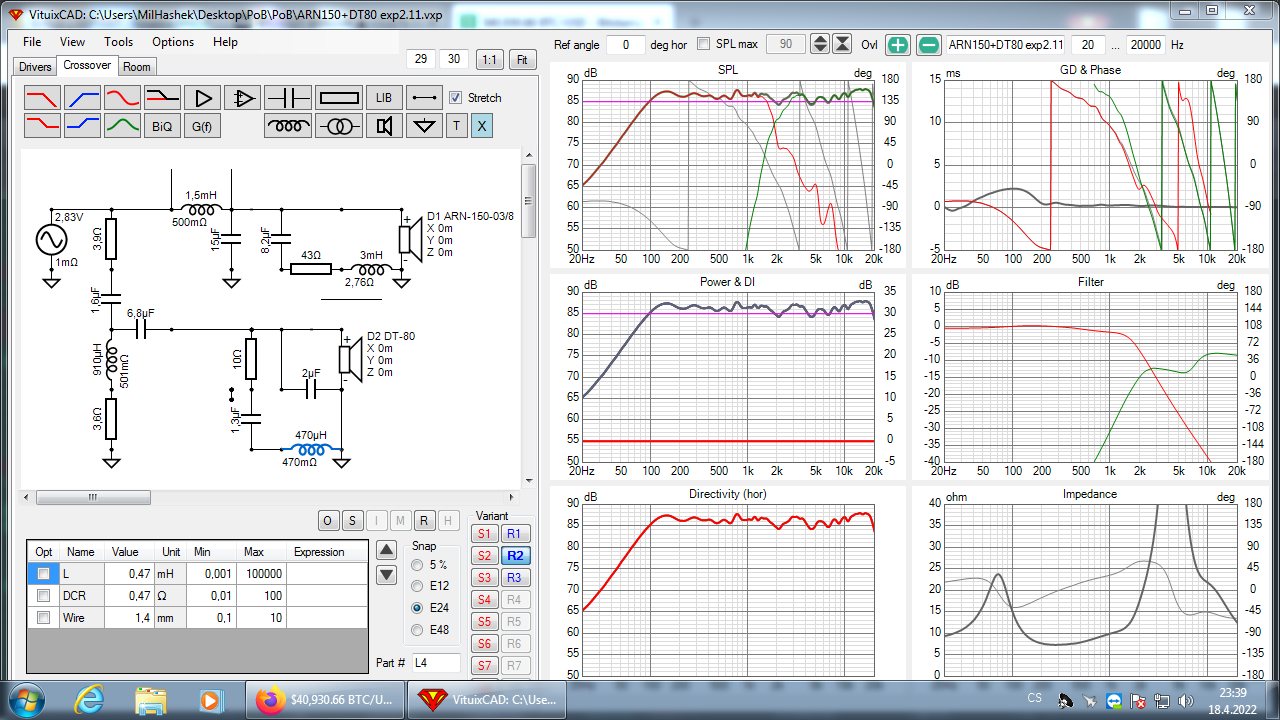This screenshot has height=720, width=1280.
Task: Open the Tools menu
Action: (x=118, y=42)
